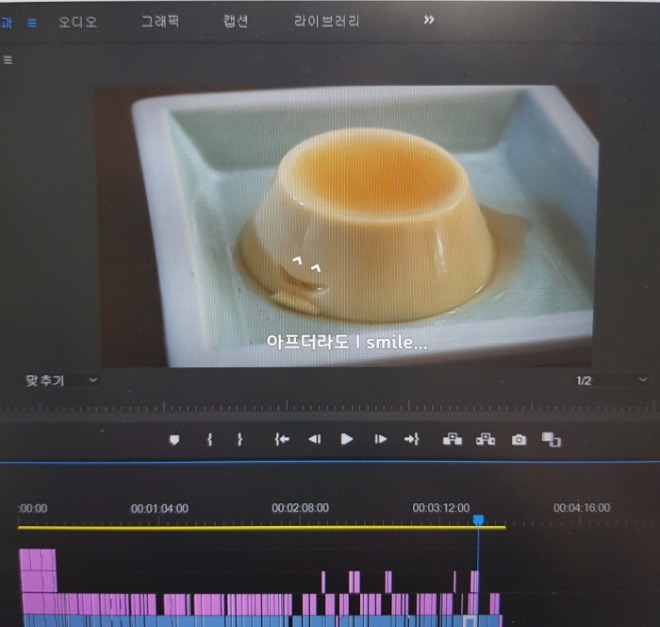Screen dimensions: 660x627
Task: Select the 라이브러리 workspace tab
Action: click(x=327, y=21)
